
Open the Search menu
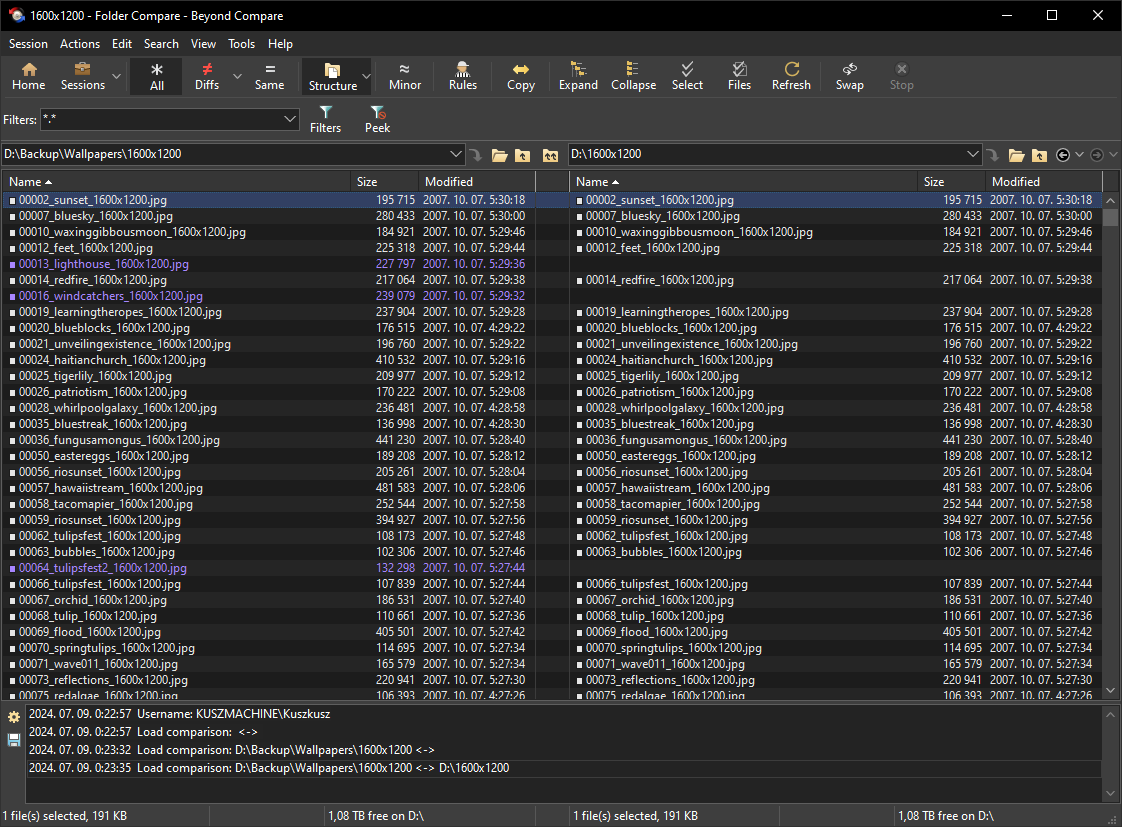(x=161, y=44)
